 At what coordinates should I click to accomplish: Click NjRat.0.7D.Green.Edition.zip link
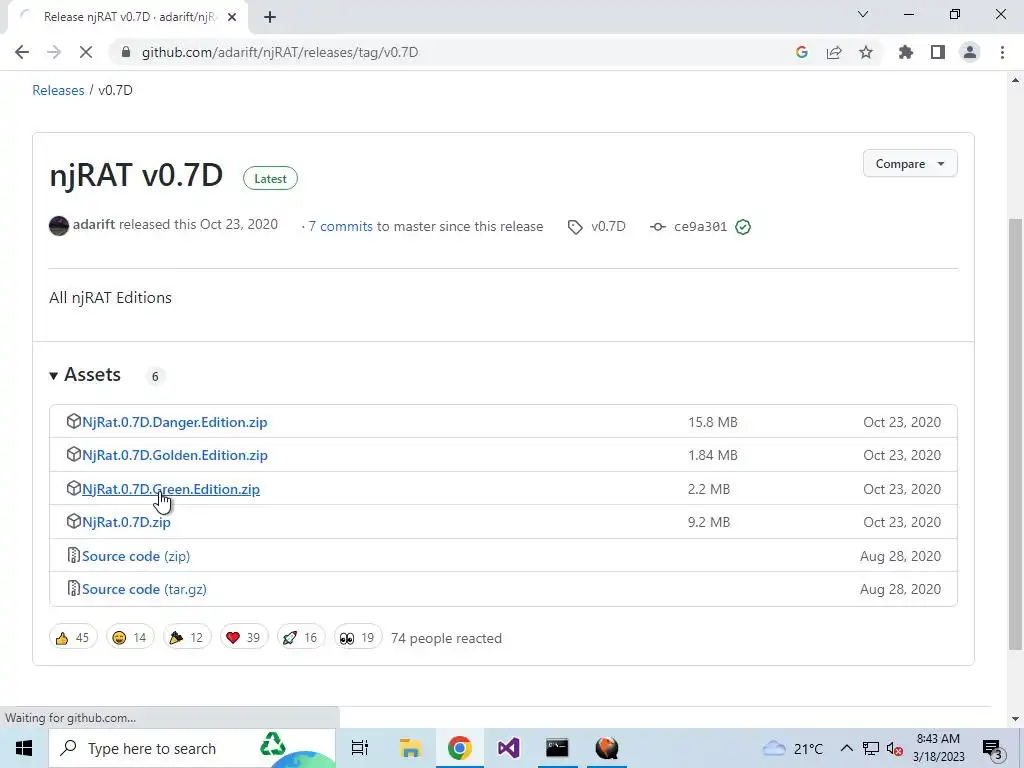[x=171, y=489]
